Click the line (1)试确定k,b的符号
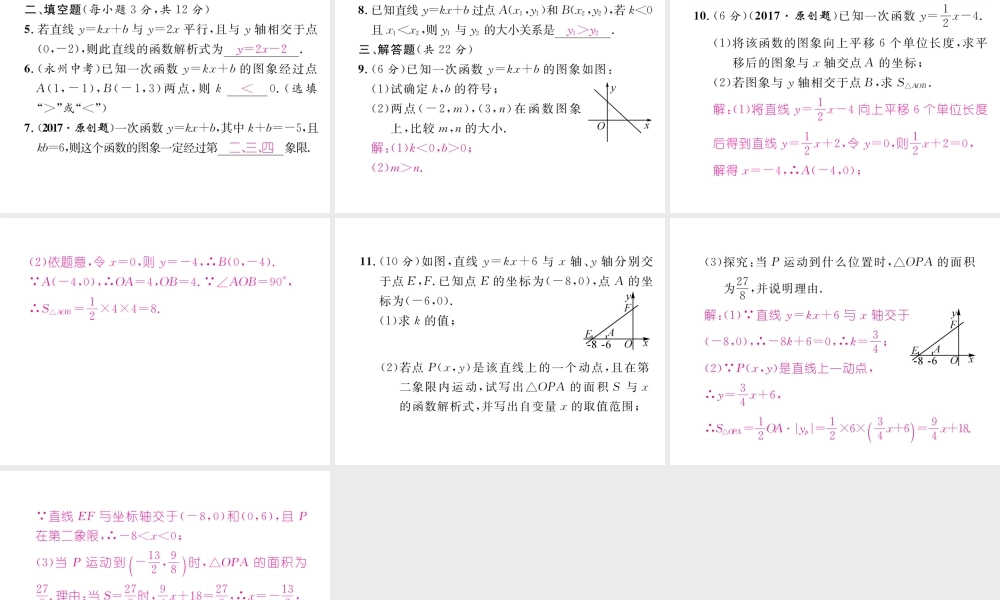The height and width of the screenshot is (600, 1000). point(435,89)
